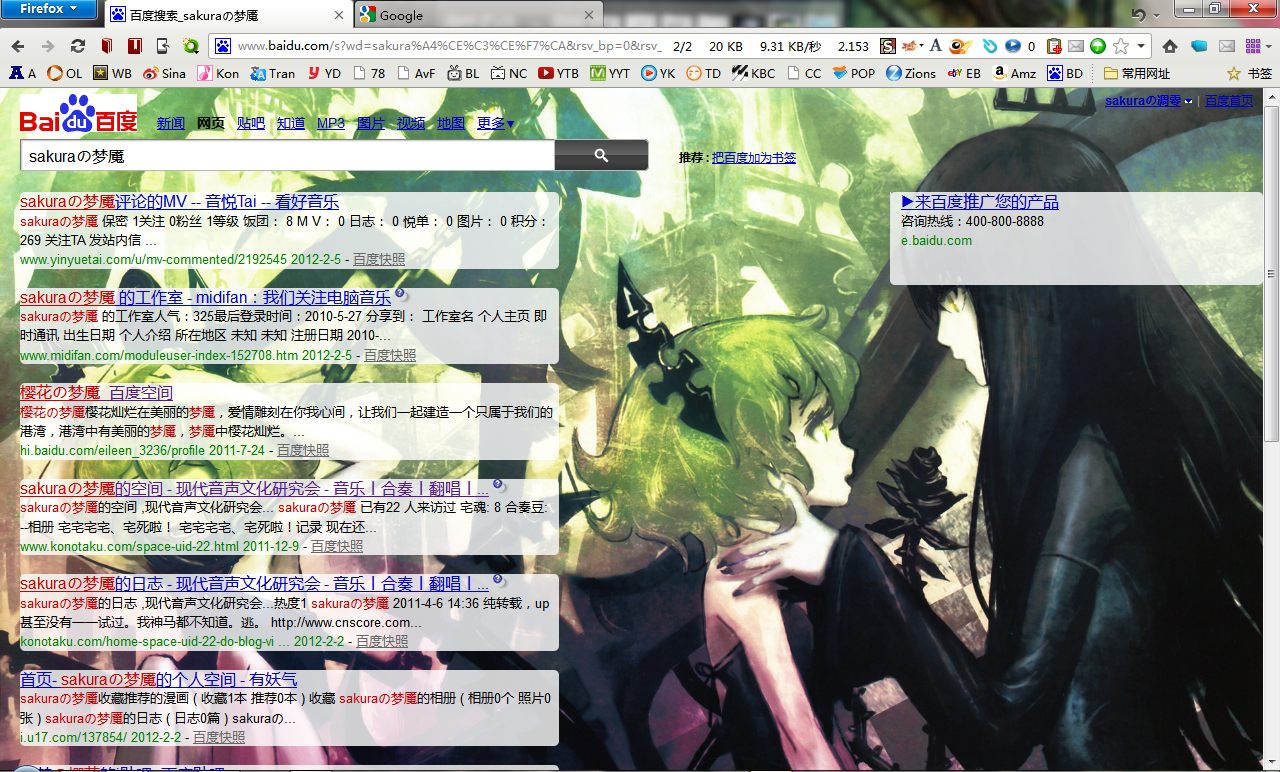Open the Kon bookmark
This screenshot has height=772, width=1280.
click(217, 73)
